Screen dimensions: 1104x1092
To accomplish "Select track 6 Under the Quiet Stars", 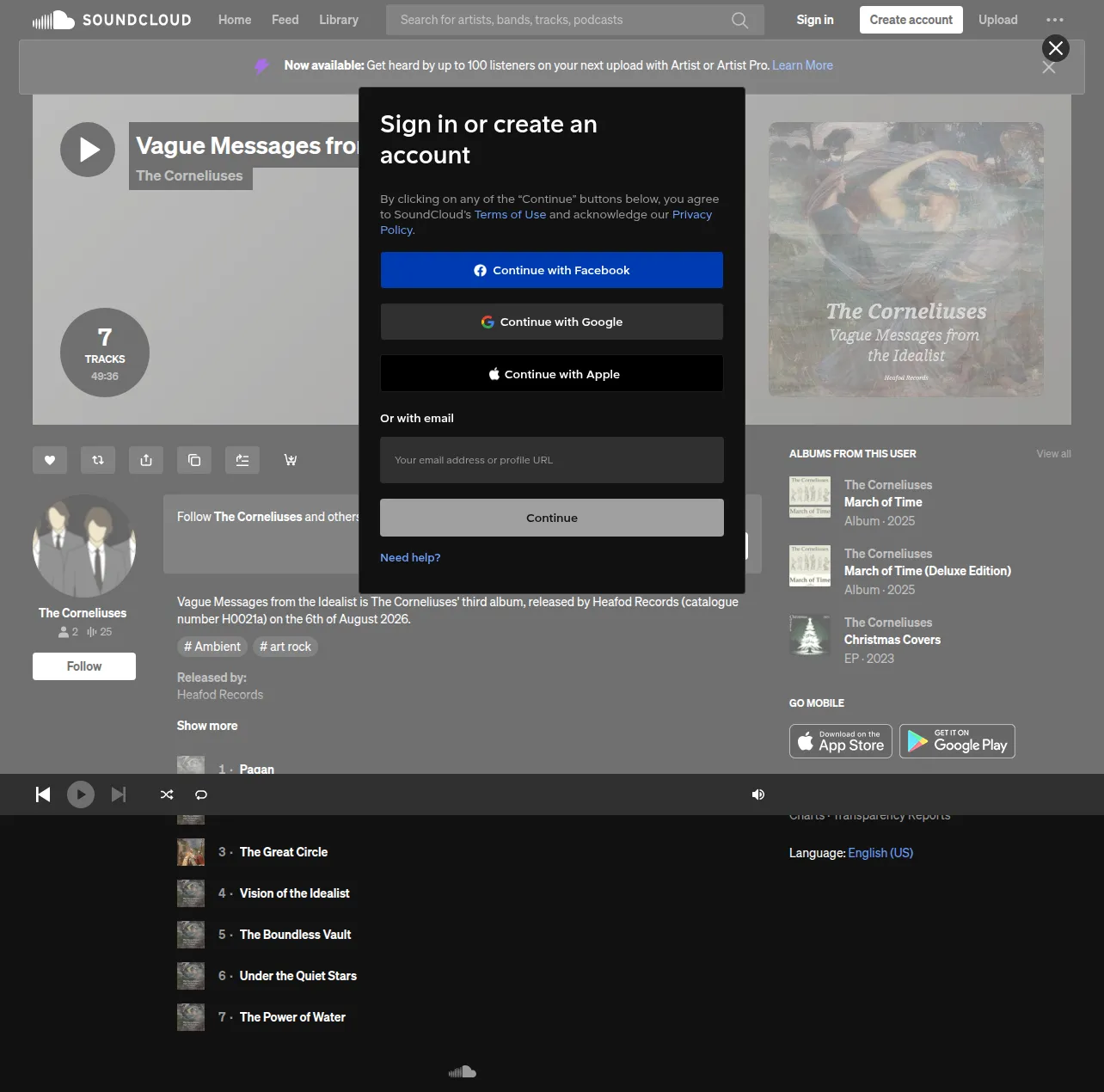I will pyautogui.click(x=298, y=976).
